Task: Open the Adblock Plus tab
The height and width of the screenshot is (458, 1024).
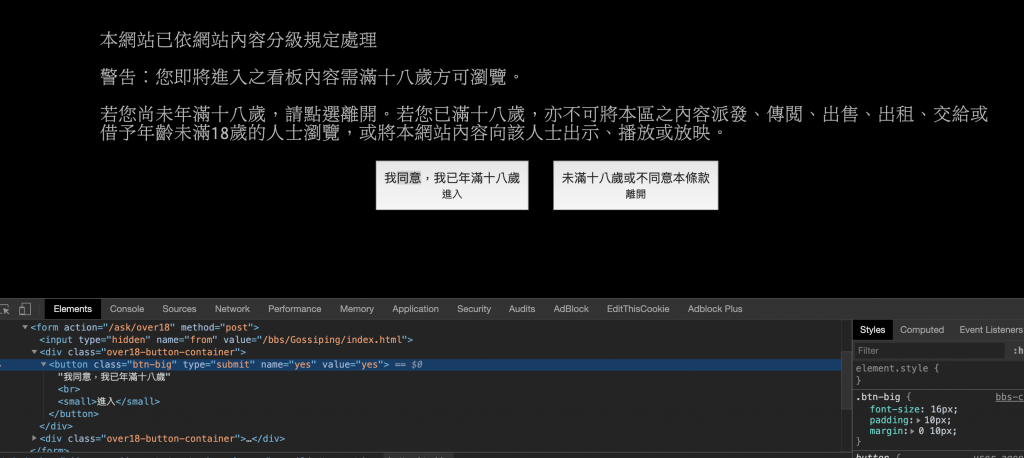Action: click(x=715, y=309)
